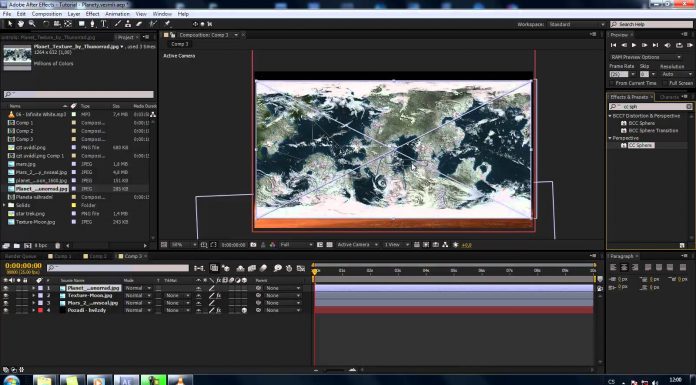Click RAM Preview button in Preview panel
The width and height of the screenshot is (696, 385).
(x=689, y=45)
